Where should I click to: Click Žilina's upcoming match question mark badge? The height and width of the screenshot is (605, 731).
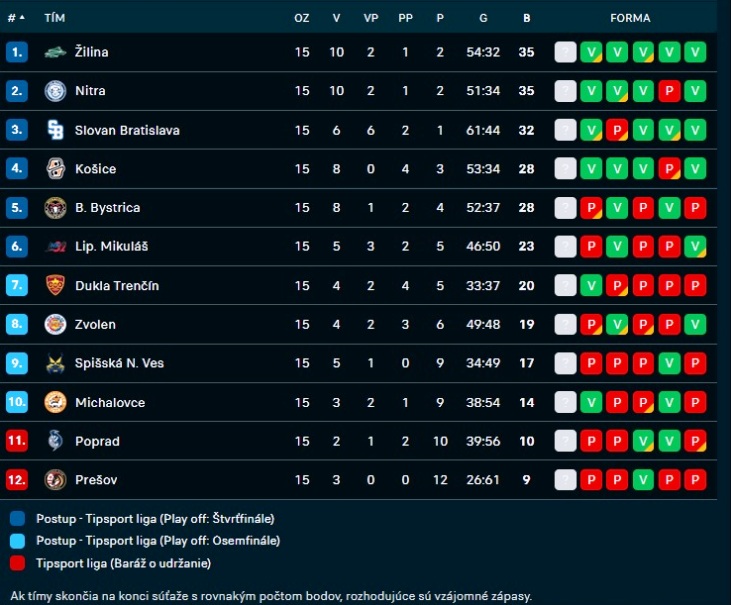pos(566,52)
